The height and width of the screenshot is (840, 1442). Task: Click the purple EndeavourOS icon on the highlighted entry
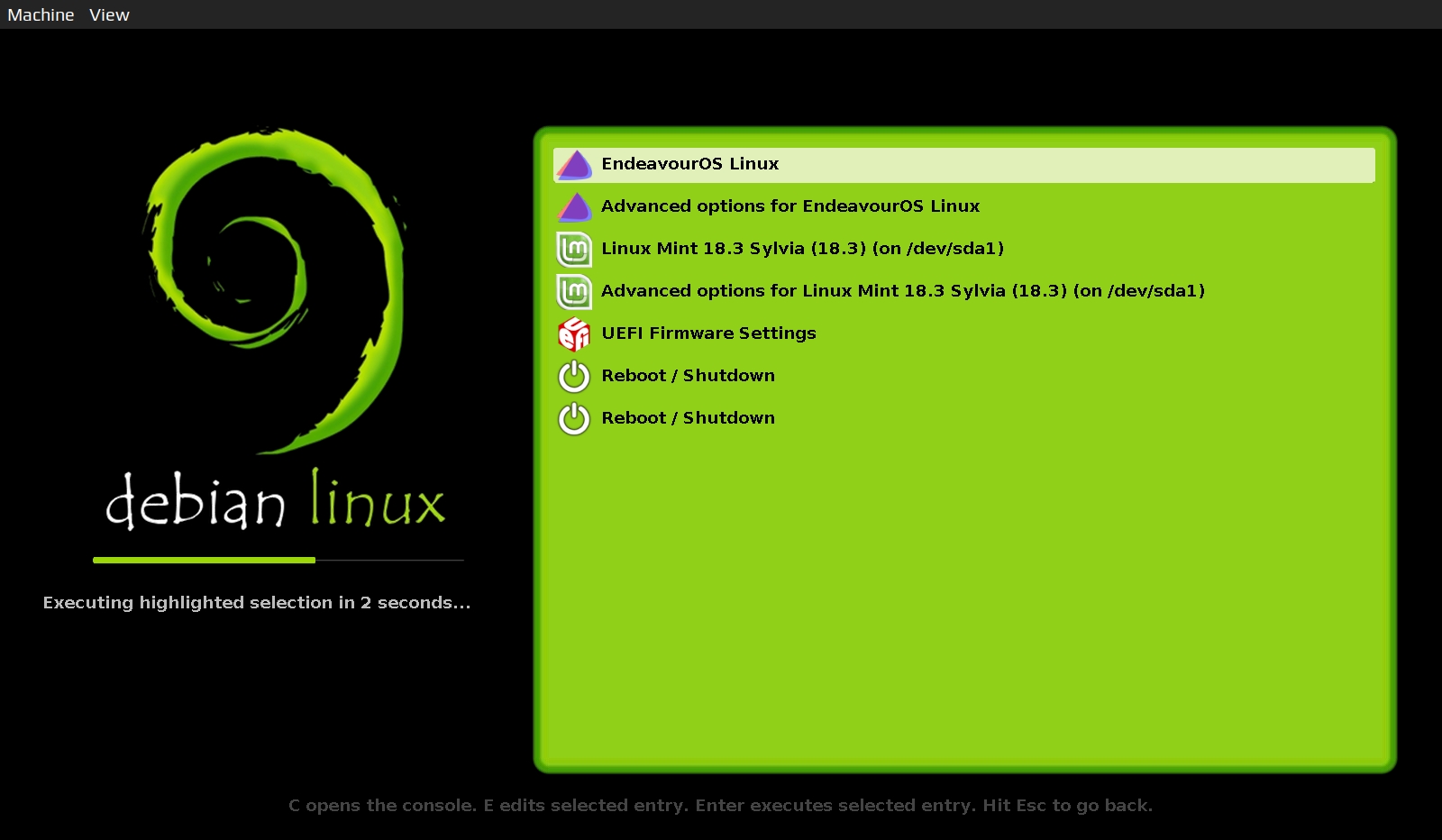pyautogui.click(x=574, y=165)
